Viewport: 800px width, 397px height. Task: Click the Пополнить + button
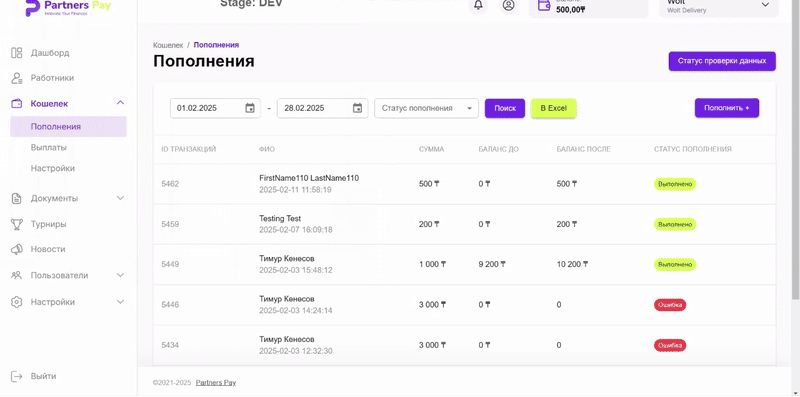[x=727, y=108]
